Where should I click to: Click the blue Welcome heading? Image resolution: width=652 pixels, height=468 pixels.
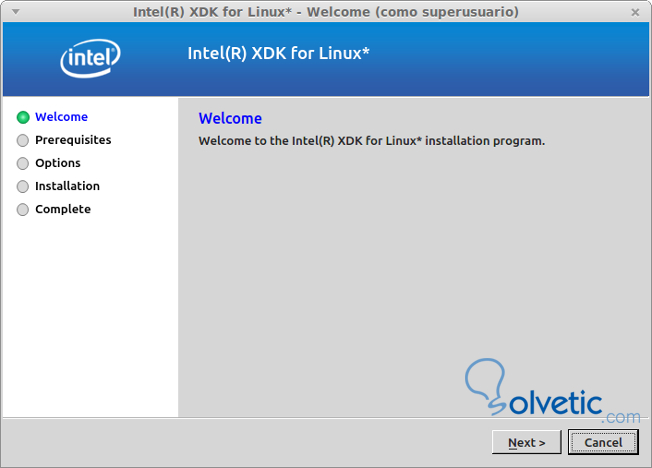point(230,119)
